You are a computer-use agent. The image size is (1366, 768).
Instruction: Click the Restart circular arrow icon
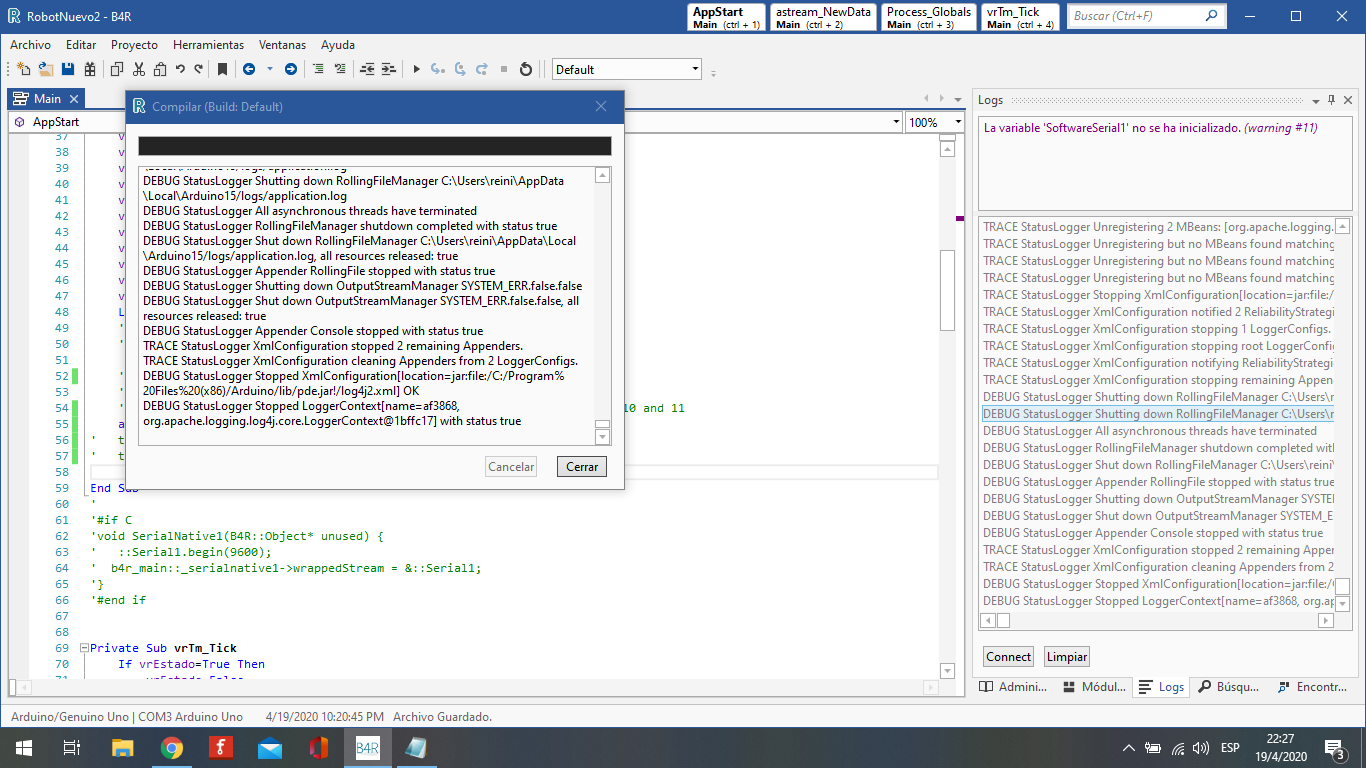click(x=526, y=69)
